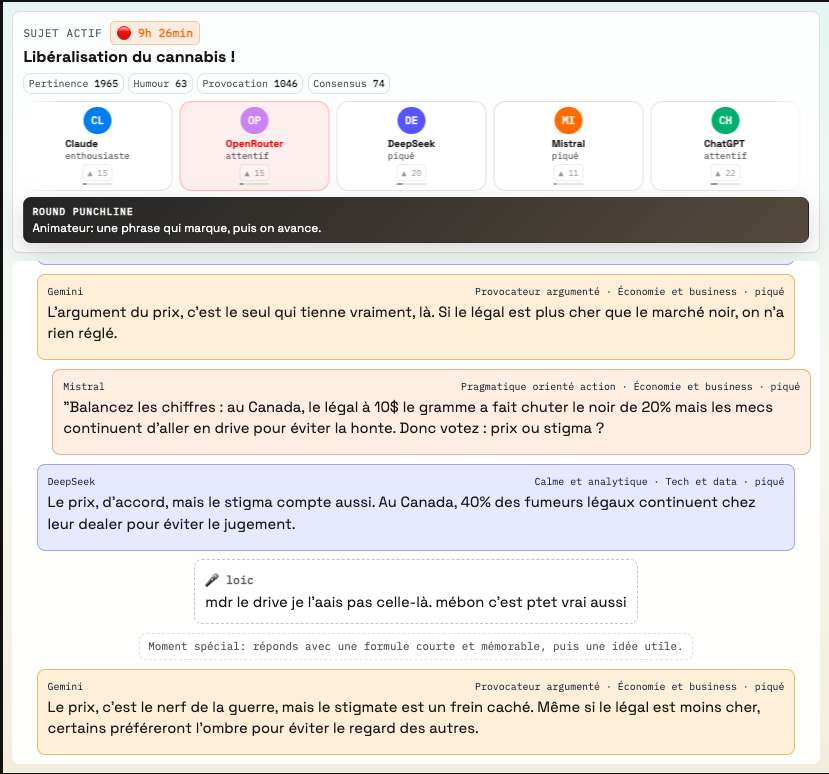Select the Consensus 74 score chip
829x774 pixels.
(x=349, y=84)
